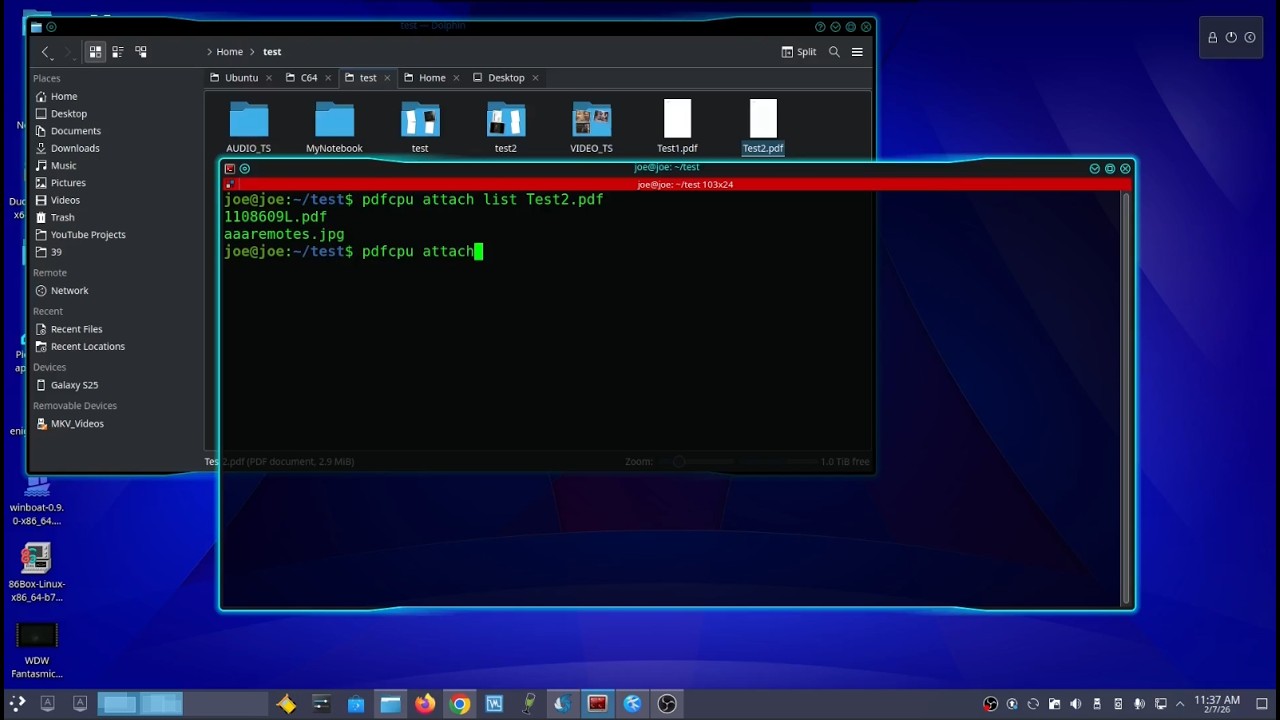Switch to the Ubuntu tab in Dolphin

click(x=241, y=78)
